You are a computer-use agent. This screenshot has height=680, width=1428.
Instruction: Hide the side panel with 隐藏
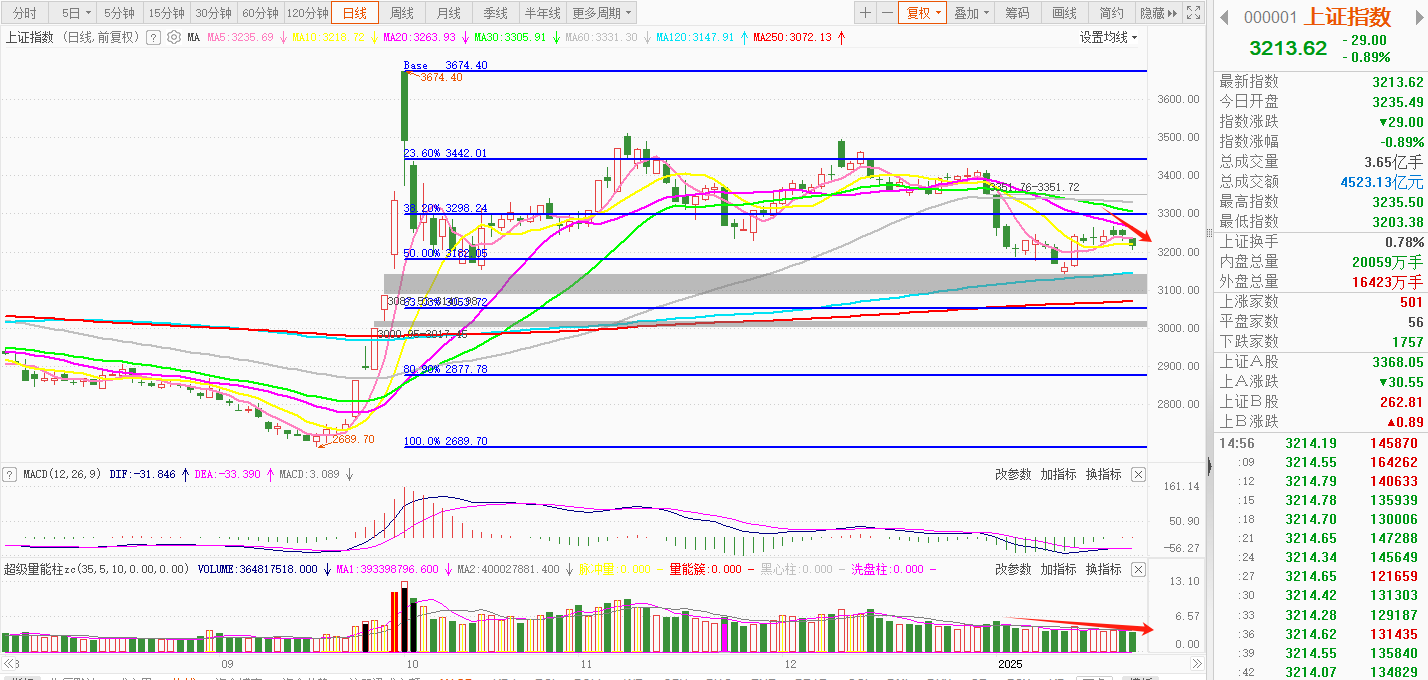(1157, 13)
